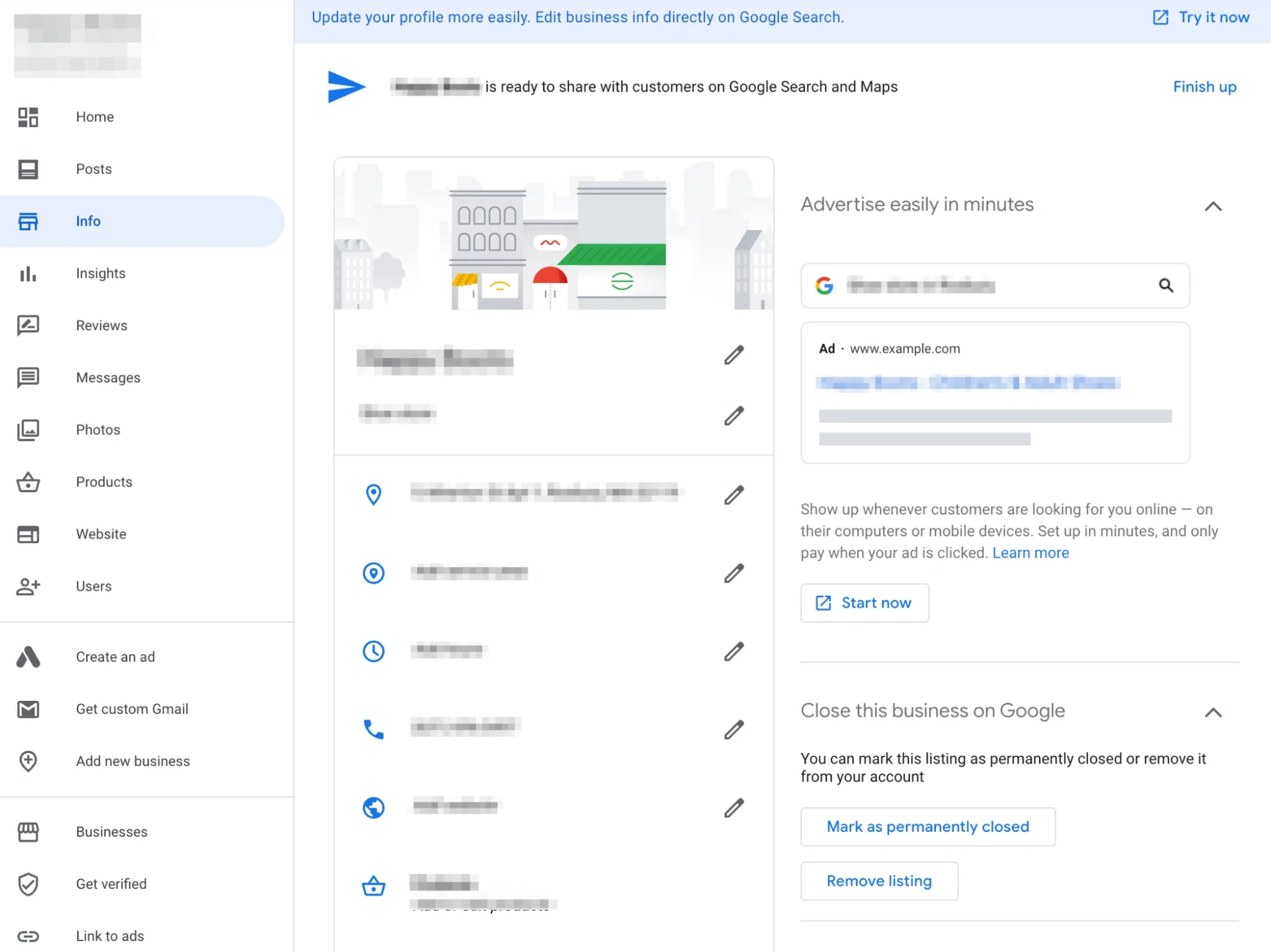Screen dimensions: 1271x952
Task: Edit business hours pencil icon
Action: coord(734,651)
